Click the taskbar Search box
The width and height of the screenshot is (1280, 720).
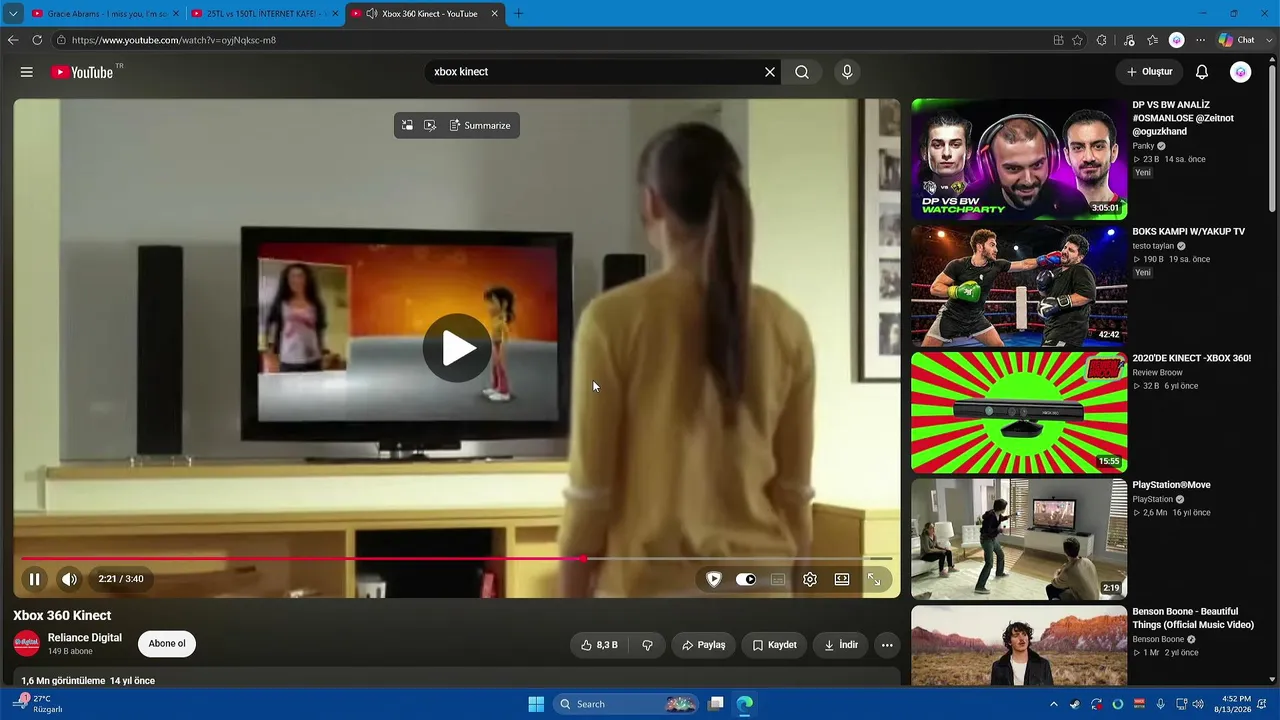pyautogui.click(x=626, y=704)
